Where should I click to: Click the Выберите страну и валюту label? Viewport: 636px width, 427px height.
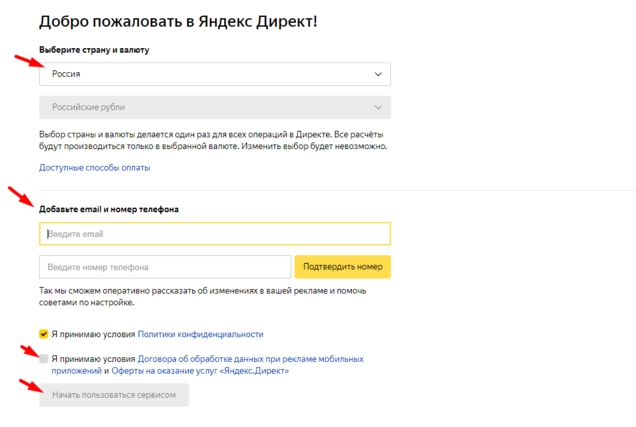pyautogui.click(x=94, y=50)
